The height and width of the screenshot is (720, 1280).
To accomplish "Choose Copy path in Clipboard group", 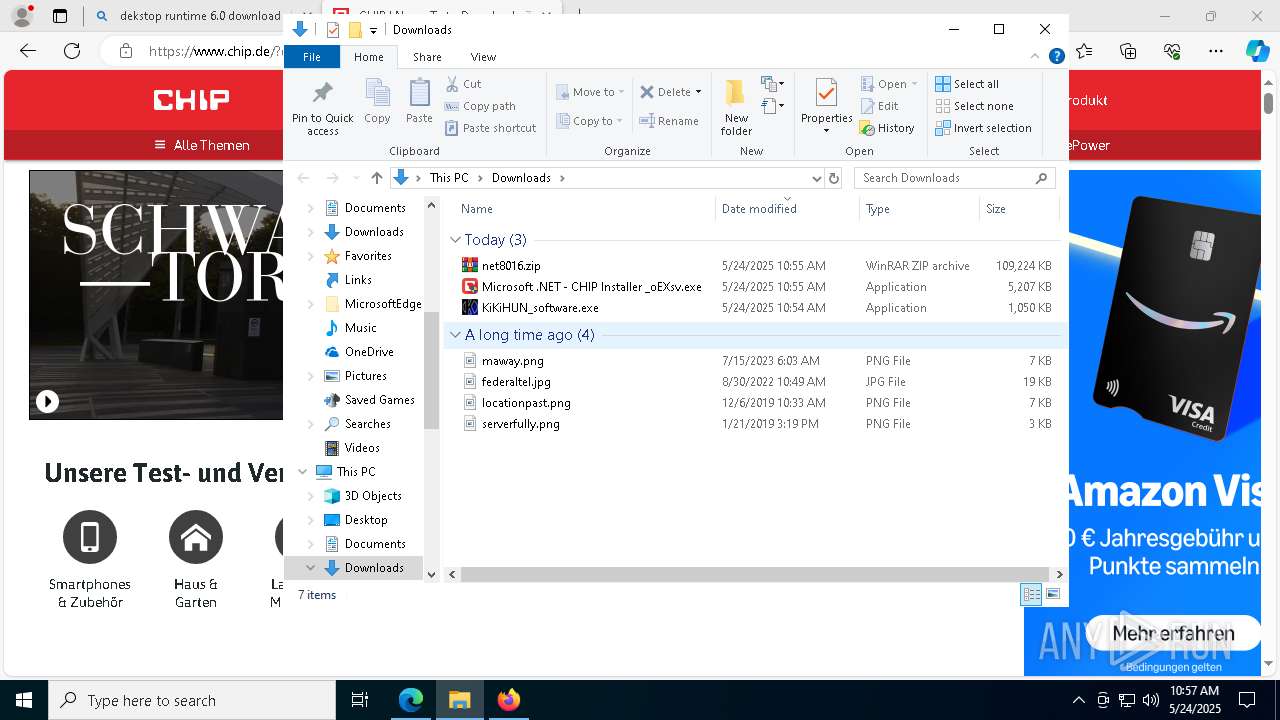I will (480, 106).
